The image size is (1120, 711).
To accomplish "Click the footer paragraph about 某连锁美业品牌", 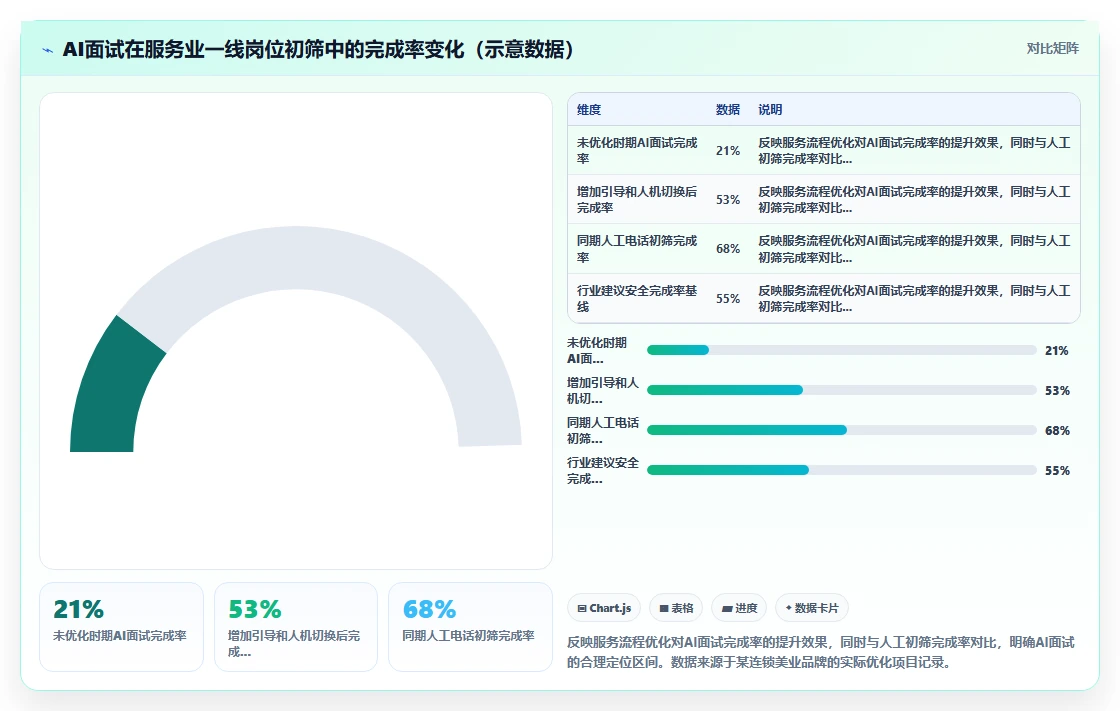I will [821, 652].
